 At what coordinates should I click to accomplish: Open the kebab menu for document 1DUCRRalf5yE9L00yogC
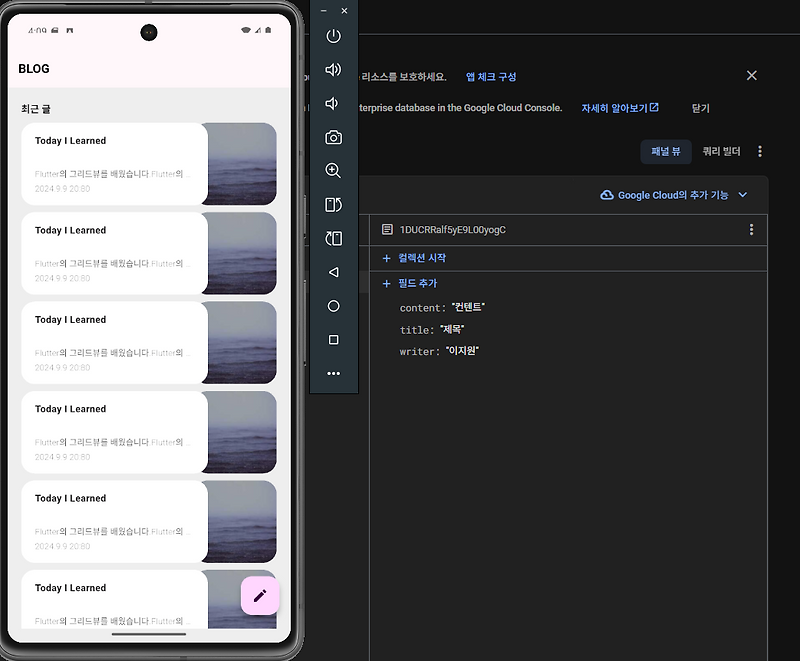click(751, 229)
